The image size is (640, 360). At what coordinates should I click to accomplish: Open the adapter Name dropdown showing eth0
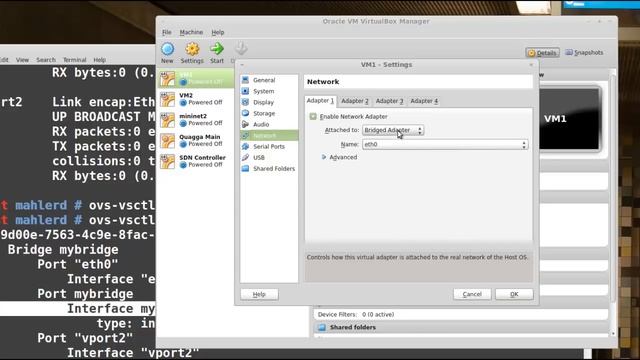[445, 144]
